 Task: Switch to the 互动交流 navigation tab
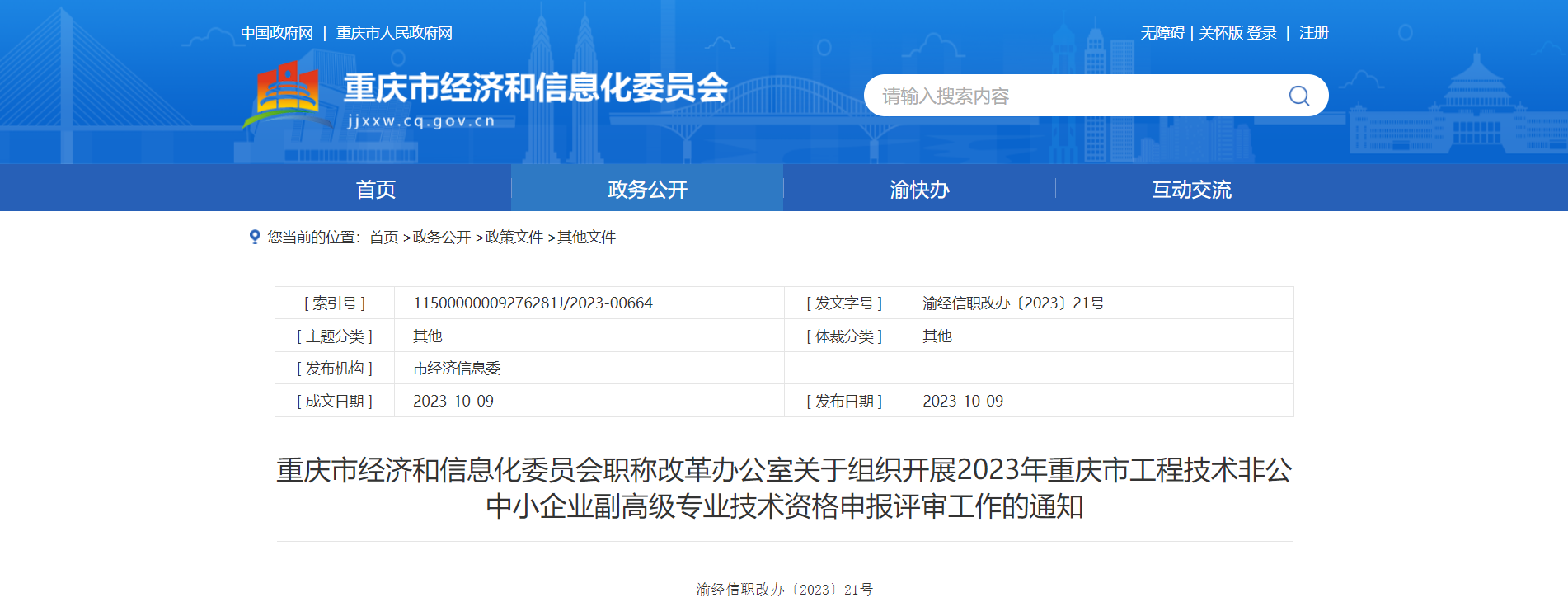pyautogui.click(x=1191, y=190)
